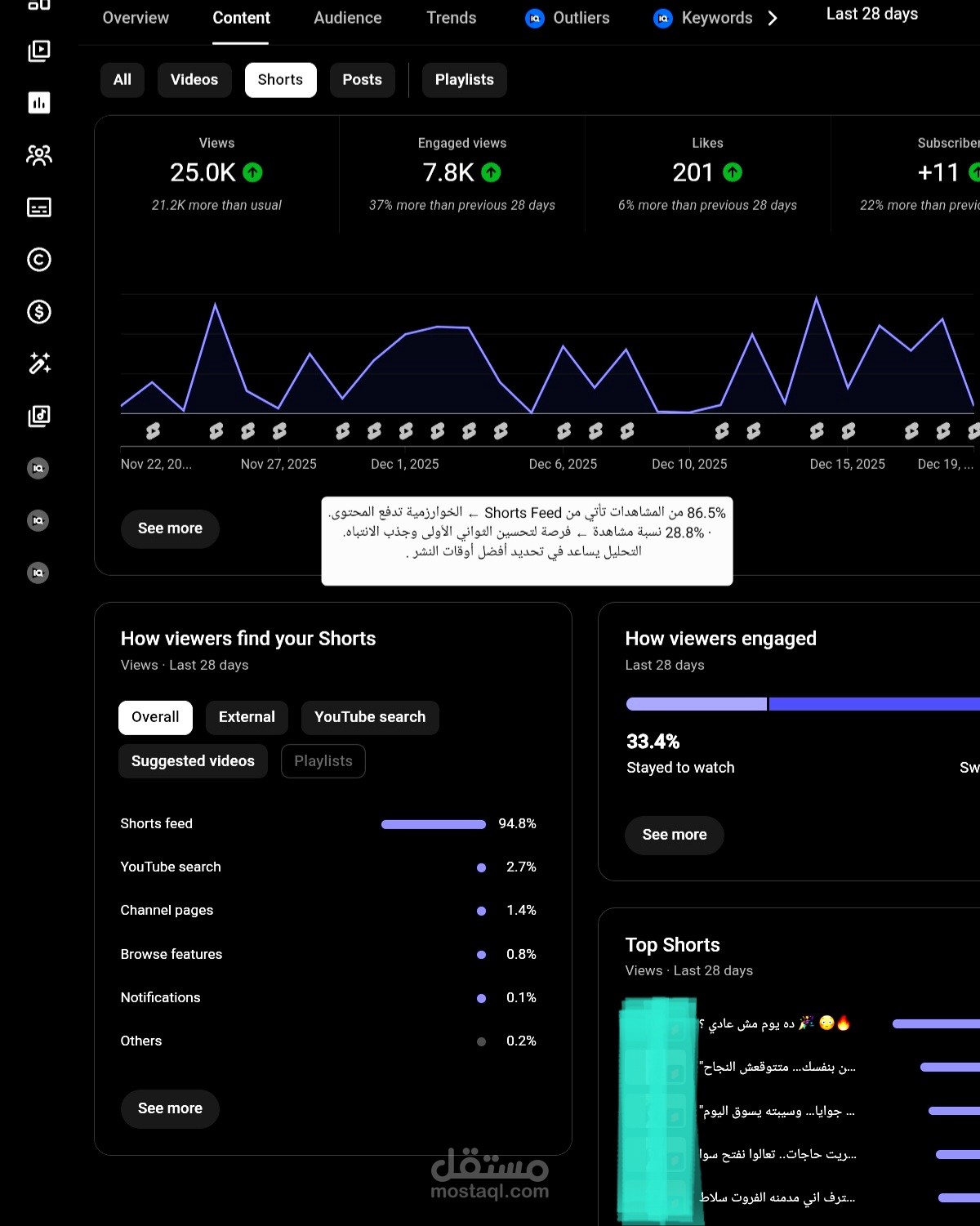
Task: Open the second Top Shorts video title
Action: pyautogui.click(x=777, y=1067)
